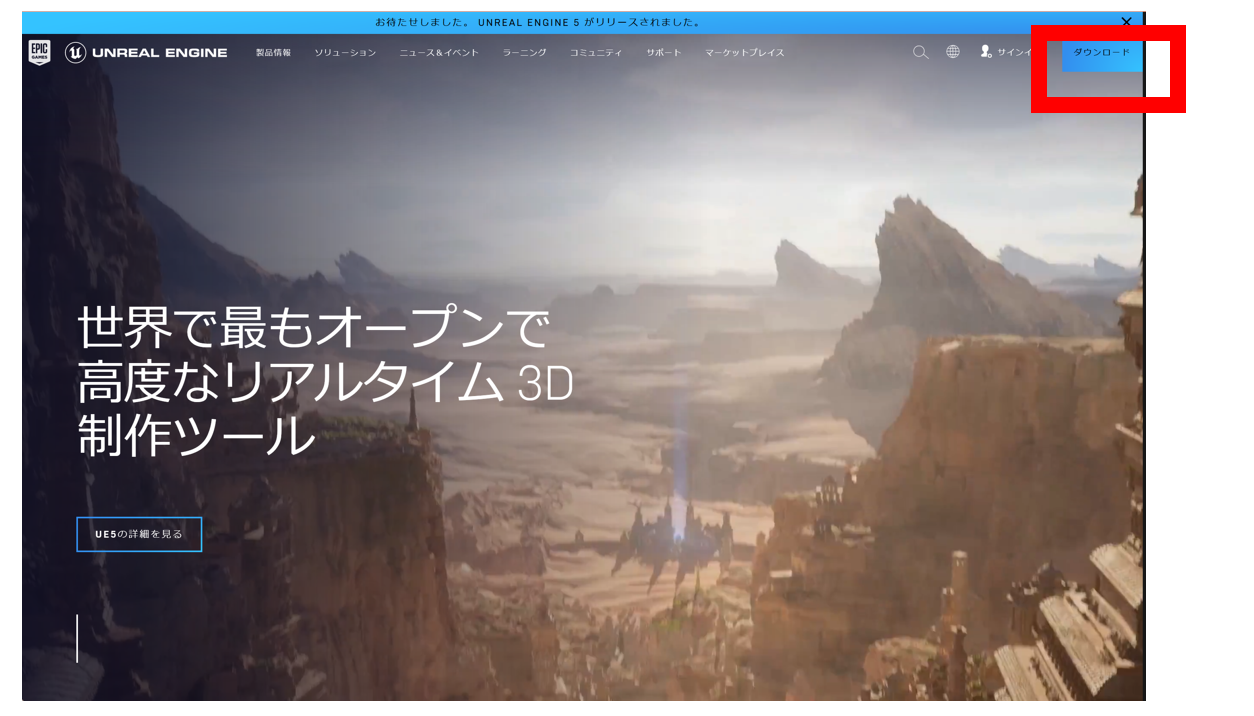Image resolution: width=1254 pixels, height=716 pixels.
Task: Go to マーケットプレイス
Action: [x=745, y=53]
